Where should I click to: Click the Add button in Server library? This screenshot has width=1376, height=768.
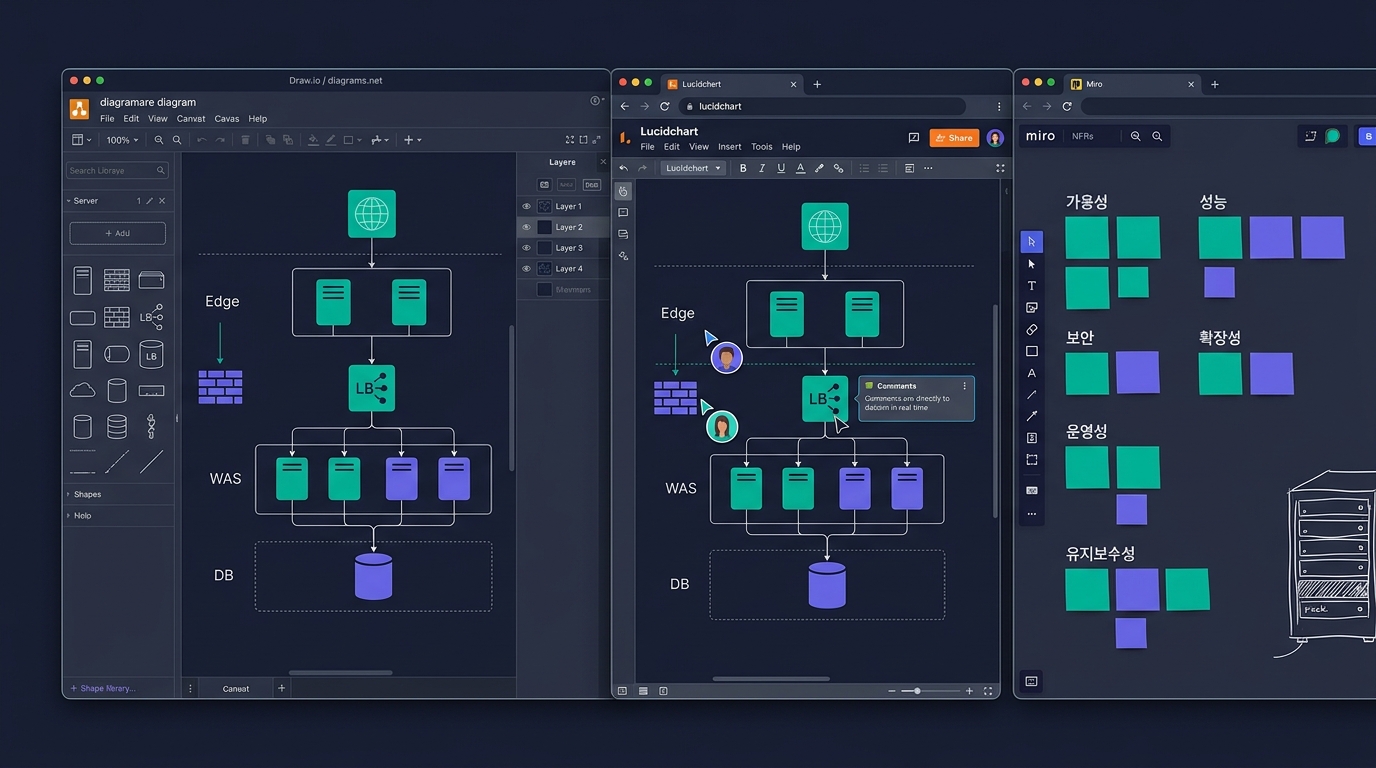click(x=117, y=233)
